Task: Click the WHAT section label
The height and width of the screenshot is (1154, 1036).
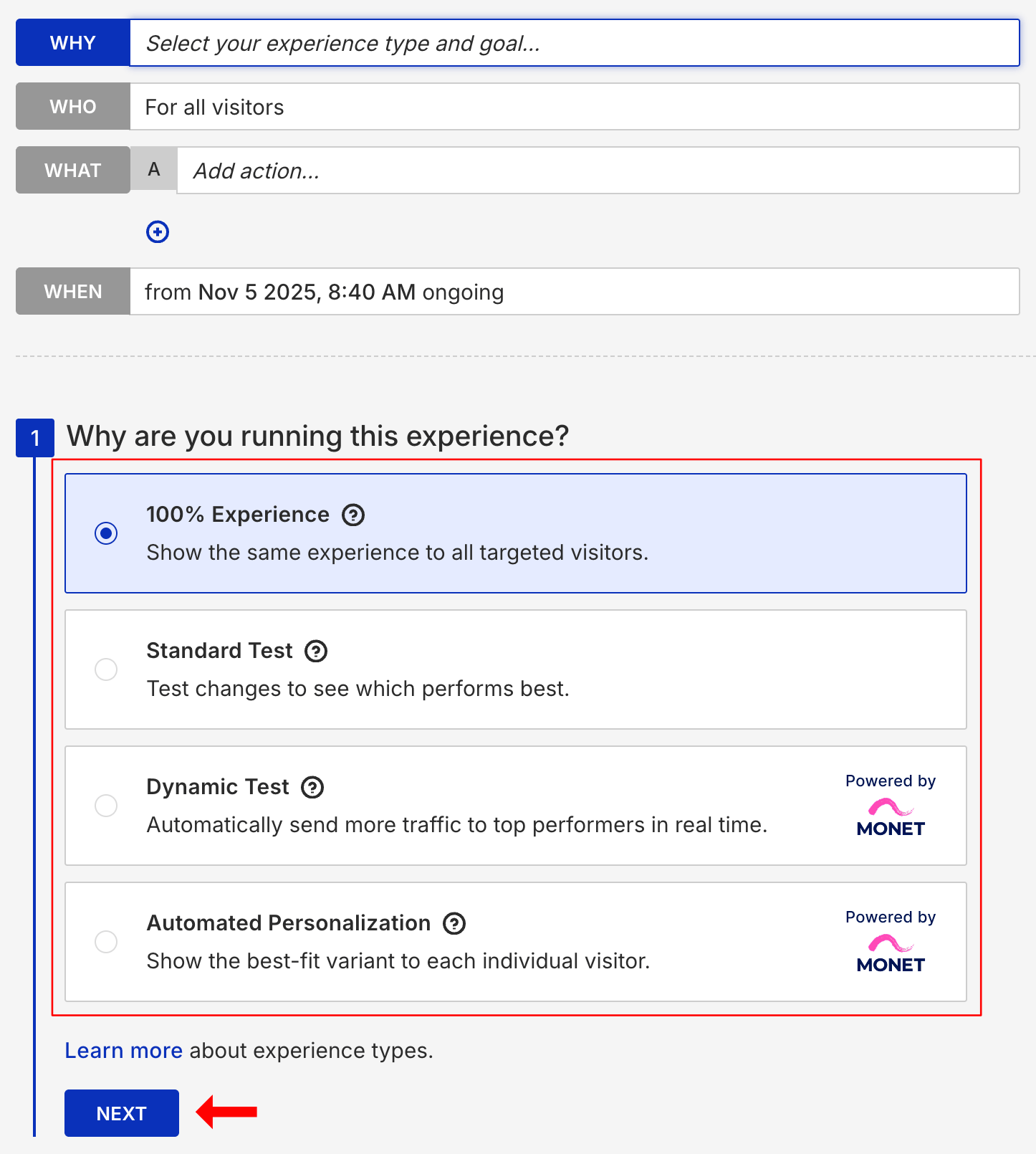Action: (x=72, y=170)
